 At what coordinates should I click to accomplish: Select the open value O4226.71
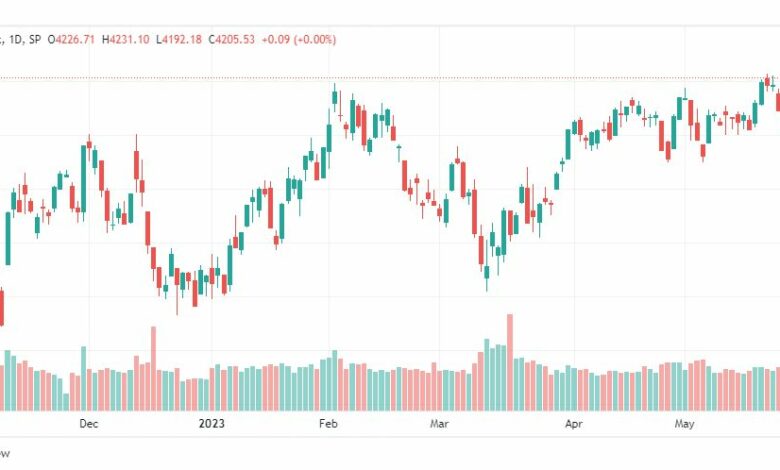(71, 39)
